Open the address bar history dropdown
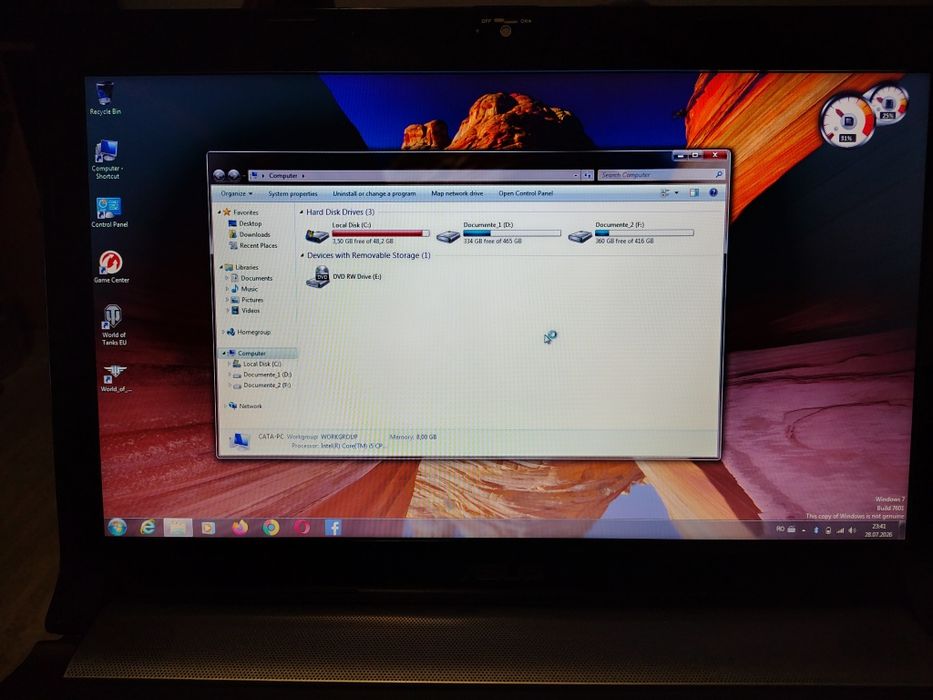Screen dimensions: 933x700 576,176
